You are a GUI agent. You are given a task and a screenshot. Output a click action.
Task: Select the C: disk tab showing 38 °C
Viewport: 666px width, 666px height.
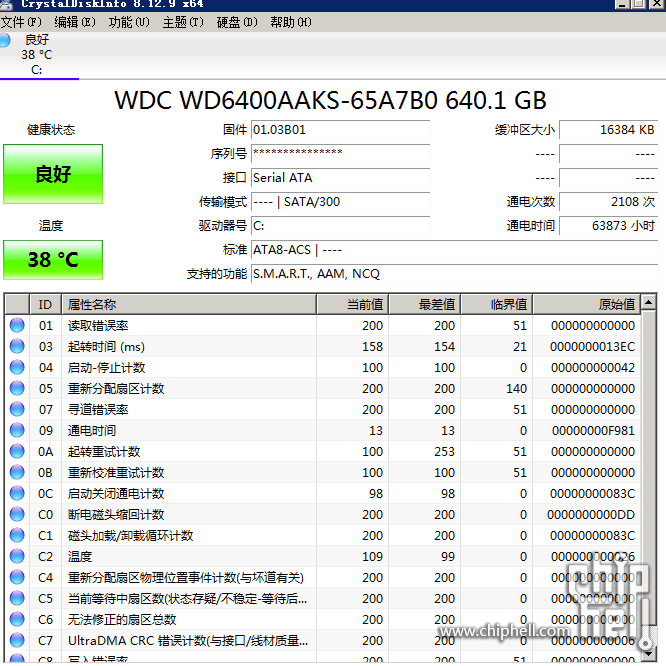39,55
